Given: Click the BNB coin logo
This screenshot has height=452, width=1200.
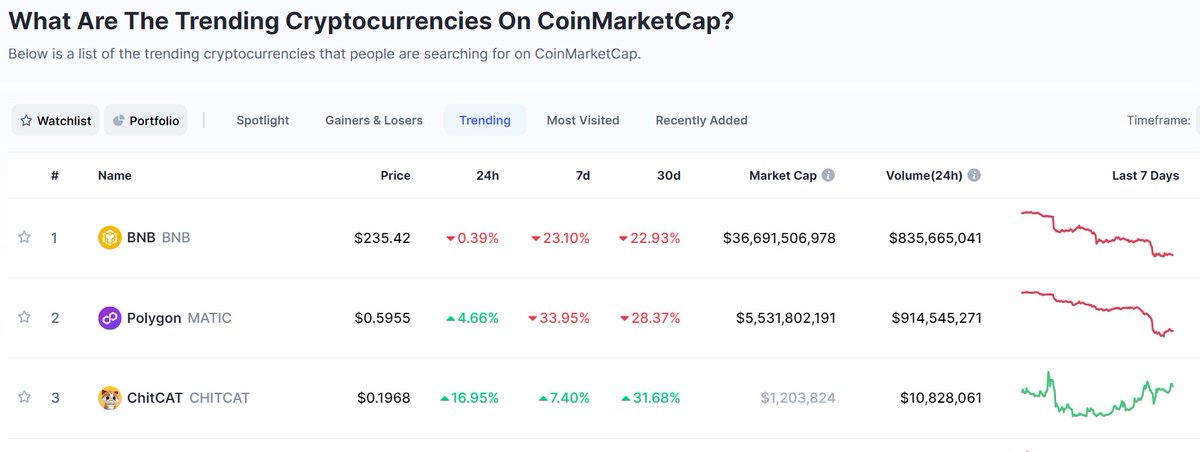Looking at the screenshot, I should point(109,238).
